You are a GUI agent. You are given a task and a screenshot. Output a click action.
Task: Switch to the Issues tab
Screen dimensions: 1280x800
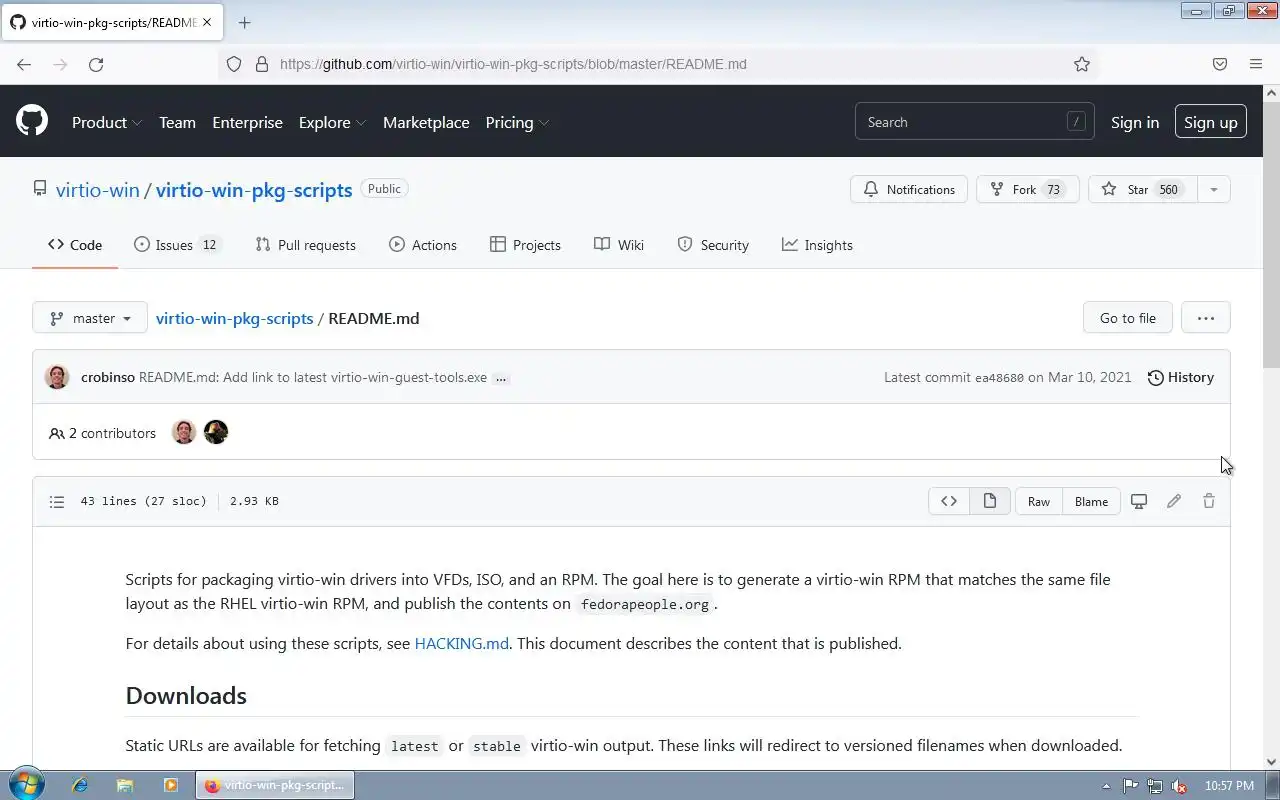point(177,245)
